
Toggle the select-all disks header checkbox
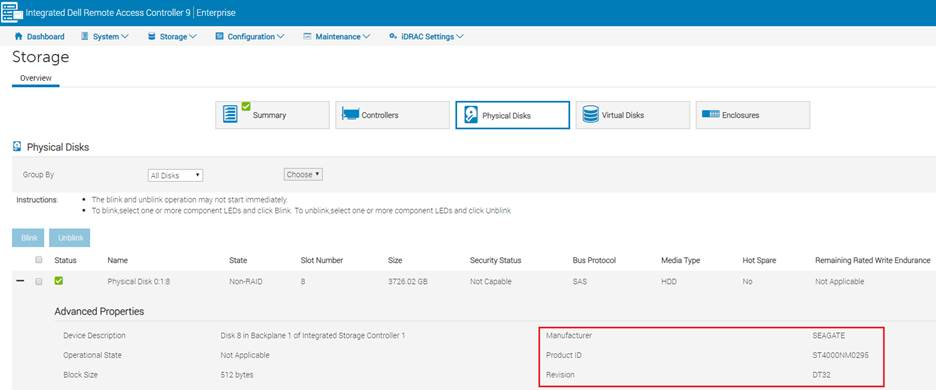[39, 260]
